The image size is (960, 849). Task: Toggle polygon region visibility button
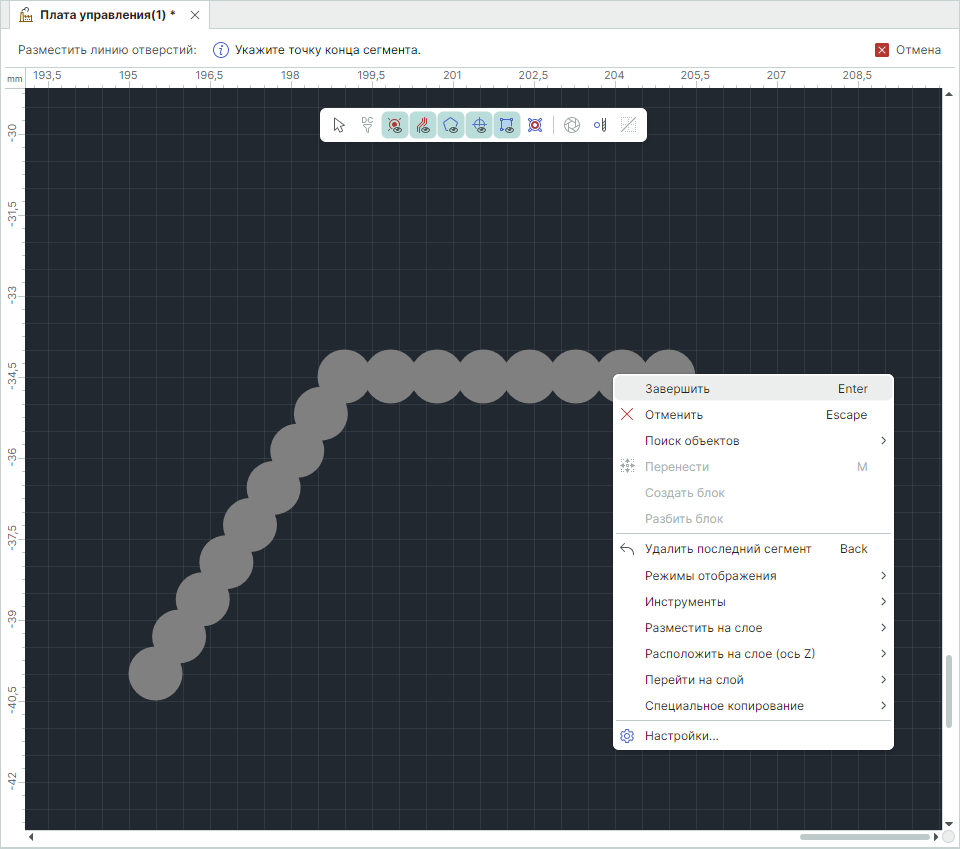click(x=451, y=125)
